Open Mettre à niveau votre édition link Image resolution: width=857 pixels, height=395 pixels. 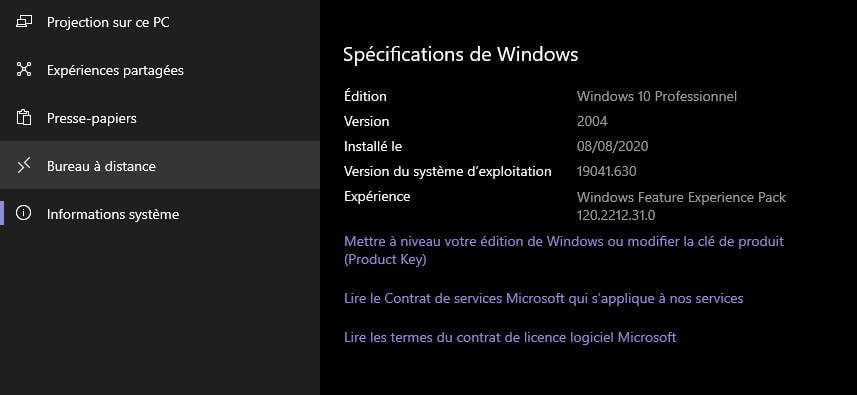tap(563, 250)
